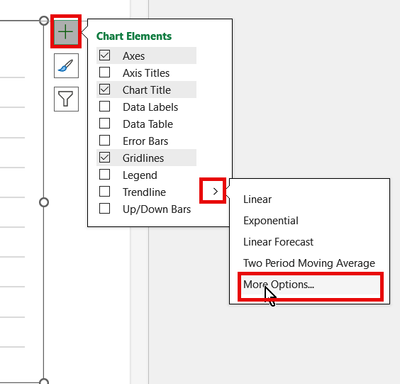Viewport: 400px width, 384px height.
Task: Uncheck the Chart Title checkbox
Action: pyautogui.click(x=105, y=89)
